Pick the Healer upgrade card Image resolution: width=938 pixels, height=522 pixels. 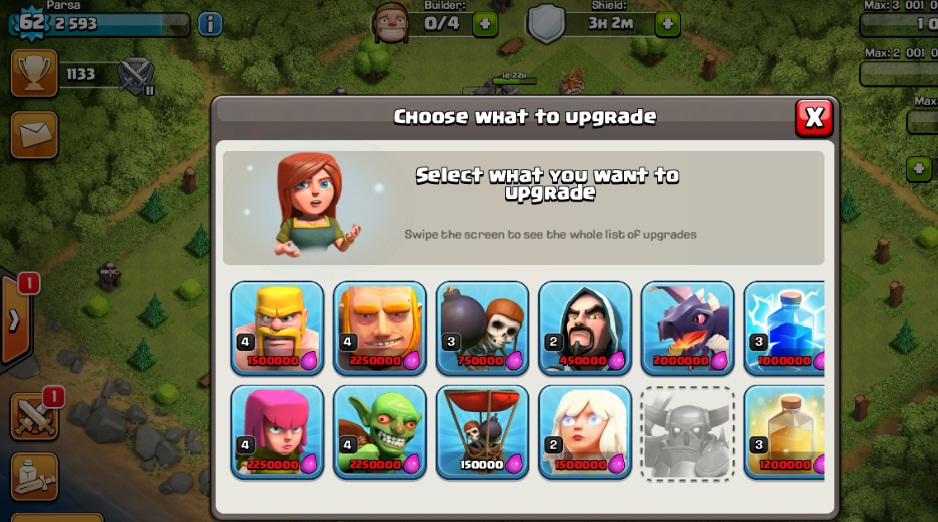coord(584,432)
